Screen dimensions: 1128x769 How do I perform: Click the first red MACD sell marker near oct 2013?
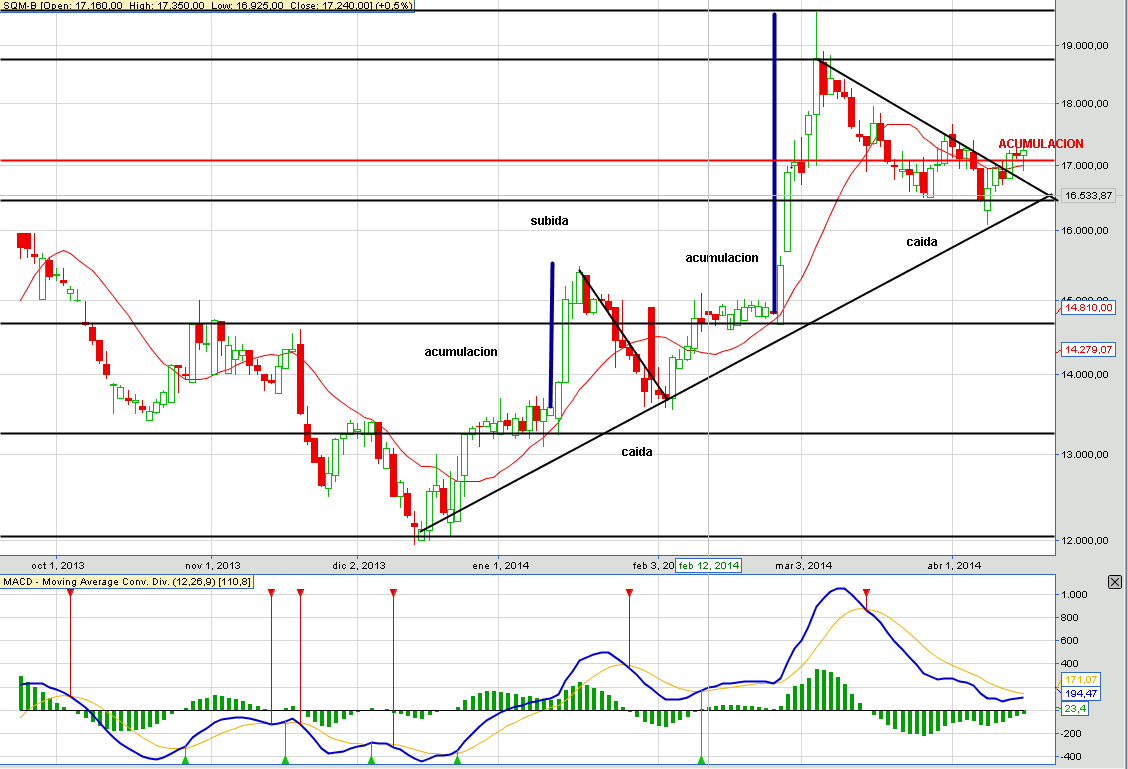(70, 593)
